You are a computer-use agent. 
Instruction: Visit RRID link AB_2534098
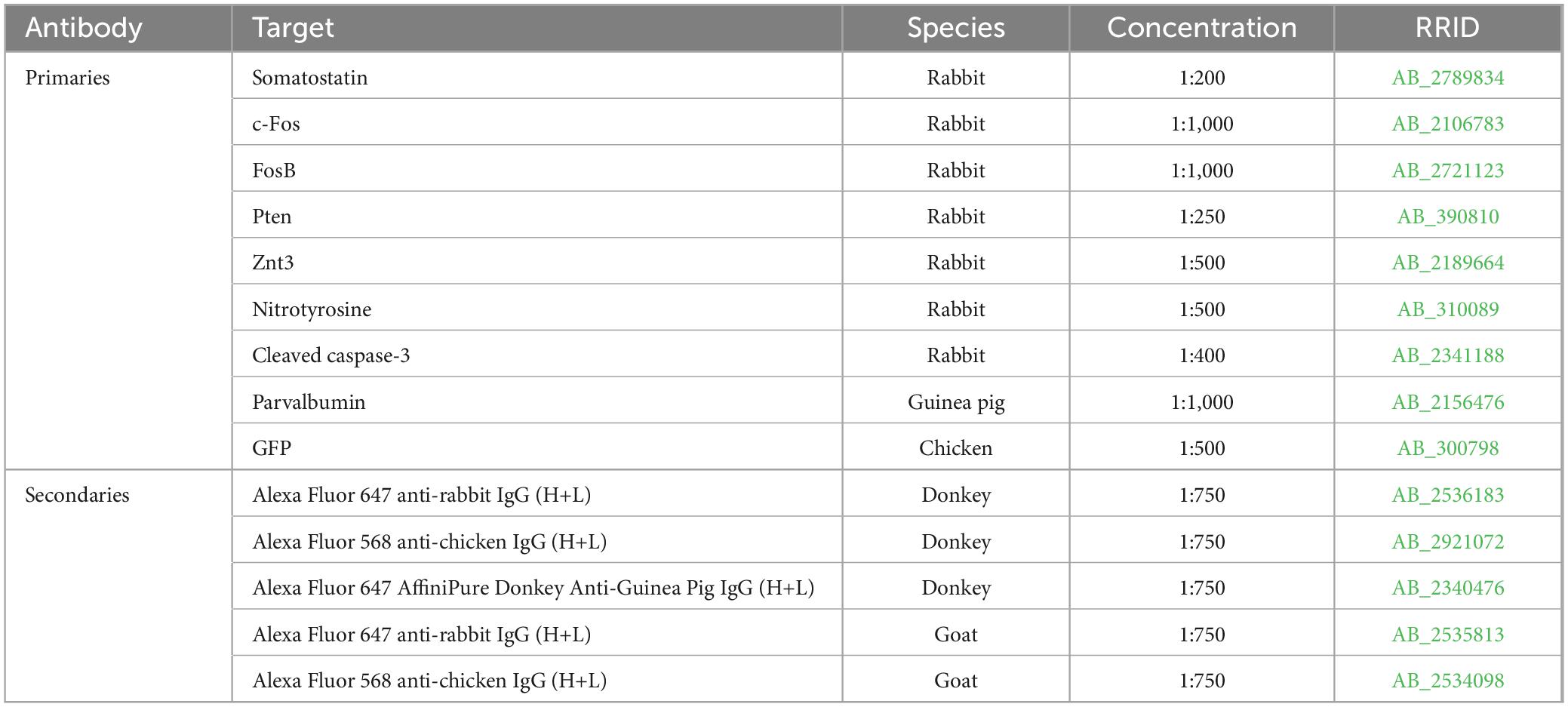pos(1447,681)
